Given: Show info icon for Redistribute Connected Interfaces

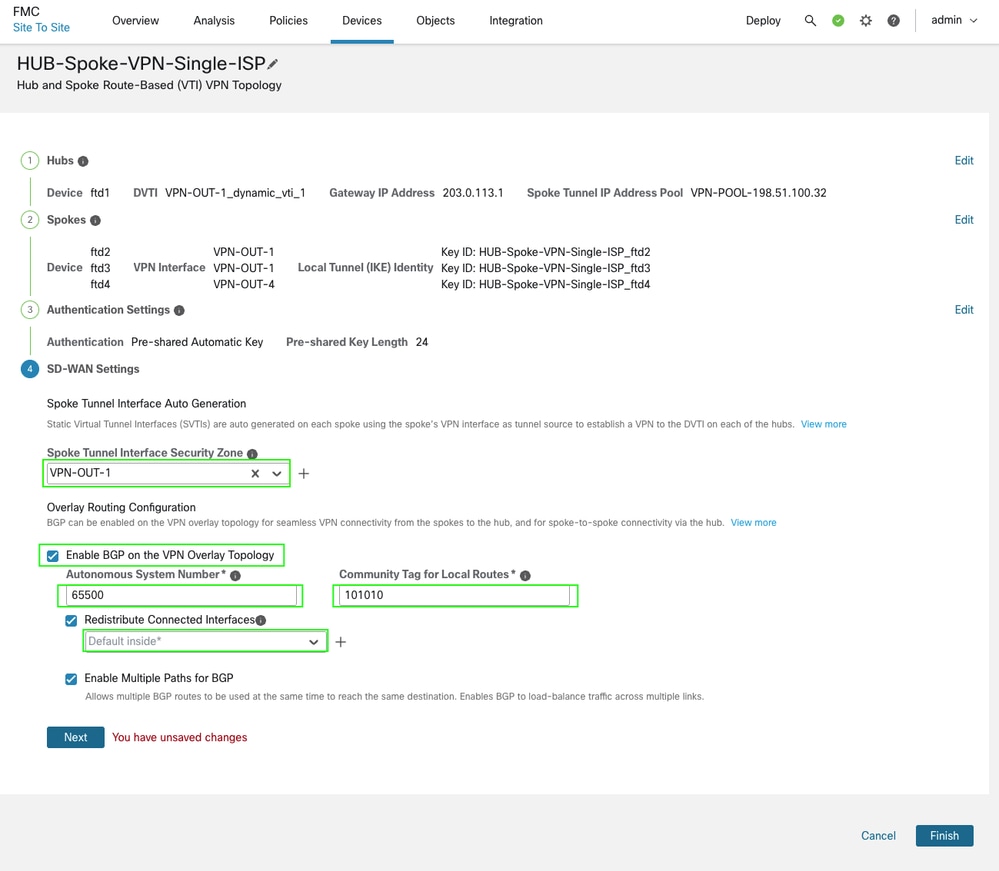Looking at the screenshot, I should (261, 620).
